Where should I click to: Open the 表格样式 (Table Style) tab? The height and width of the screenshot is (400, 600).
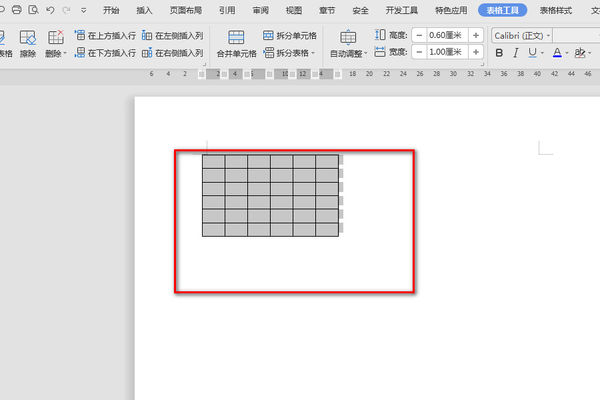click(556, 10)
